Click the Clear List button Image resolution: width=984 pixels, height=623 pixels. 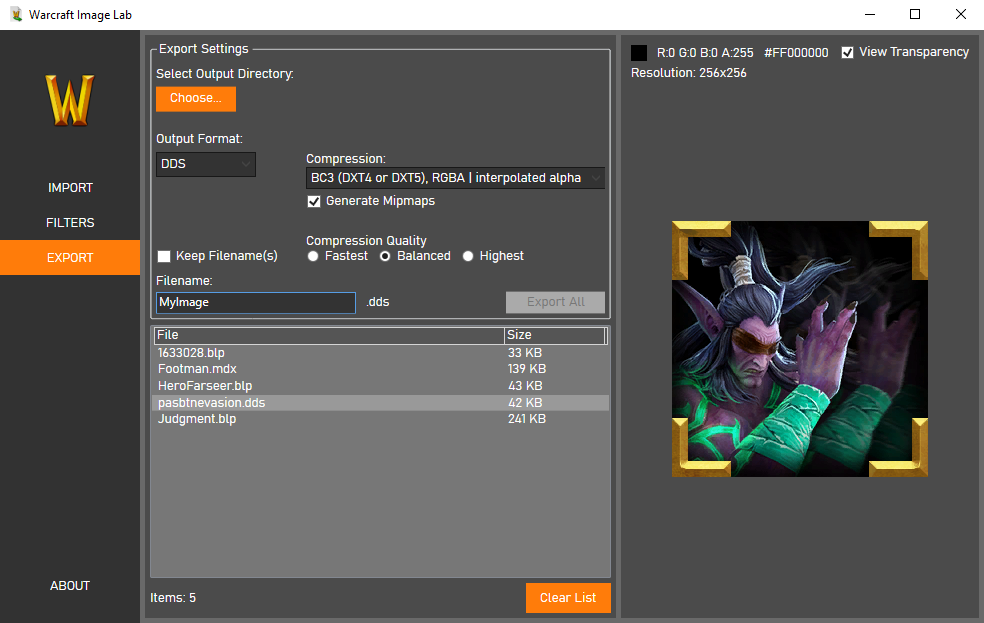(x=568, y=598)
